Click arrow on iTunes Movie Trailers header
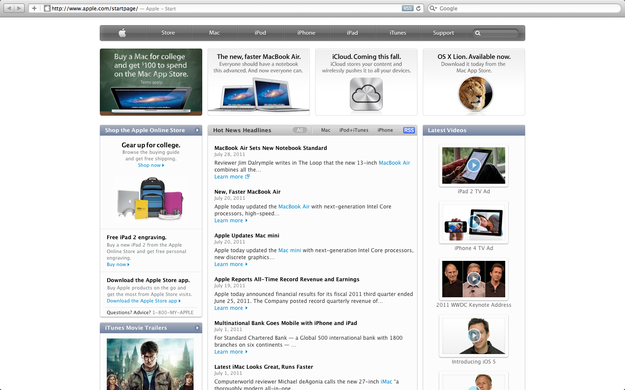The image size is (625, 390). [197, 328]
